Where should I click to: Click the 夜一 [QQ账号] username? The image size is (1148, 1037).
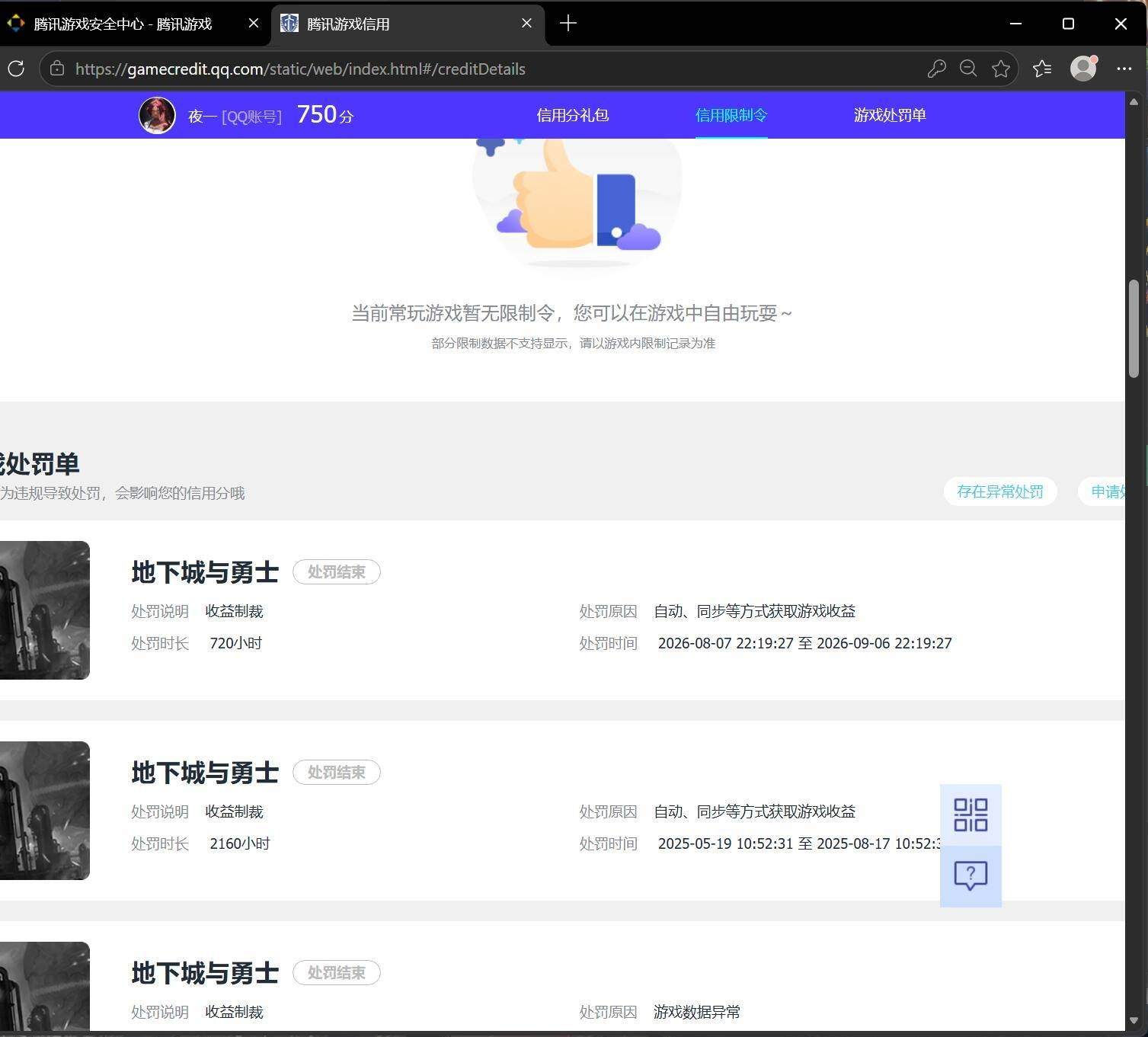tap(235, 116)
